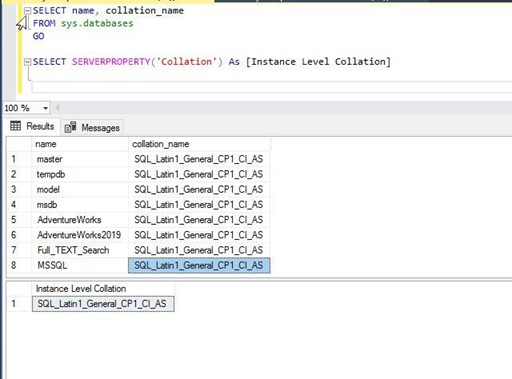Click the collation cell for Full_TEXT_Search

pyautogui.click(x=199, y=250)
